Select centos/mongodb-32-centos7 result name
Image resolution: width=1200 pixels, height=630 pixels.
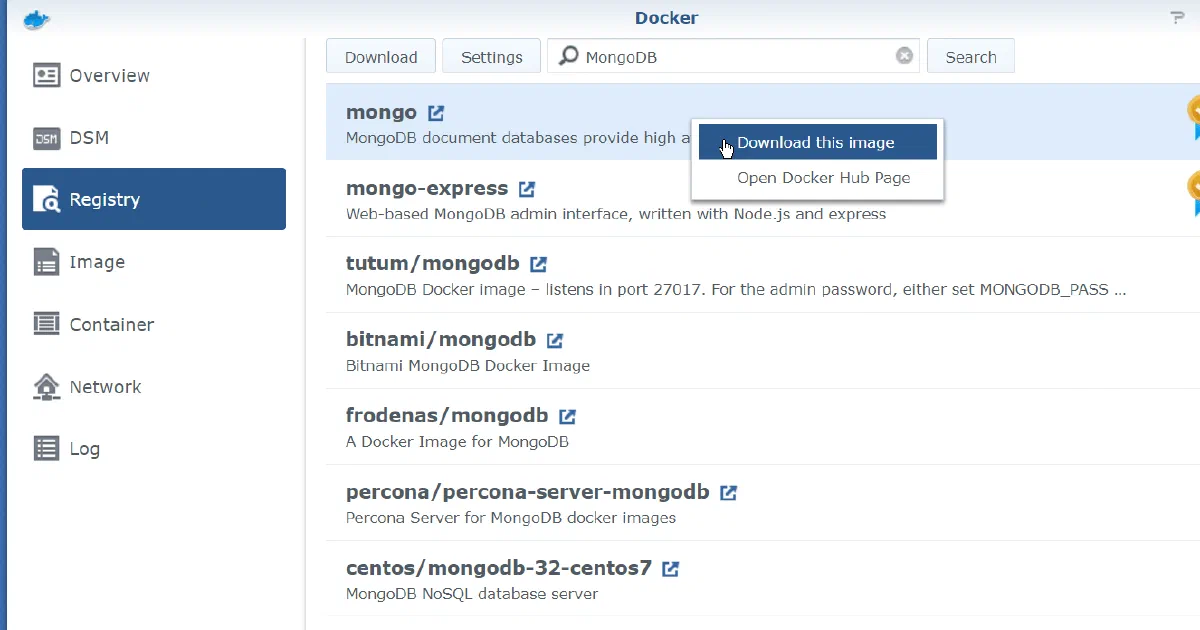(499, 568)
